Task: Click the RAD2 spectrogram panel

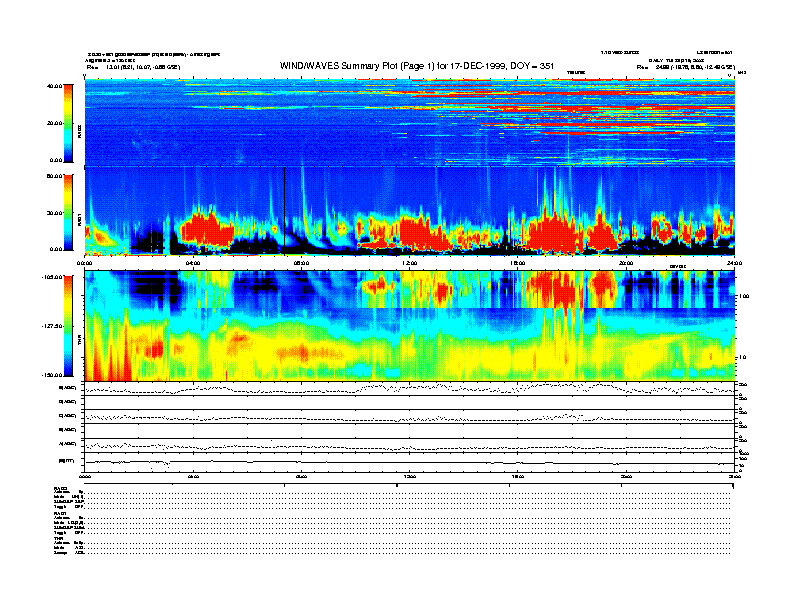Action: point(409,122)
